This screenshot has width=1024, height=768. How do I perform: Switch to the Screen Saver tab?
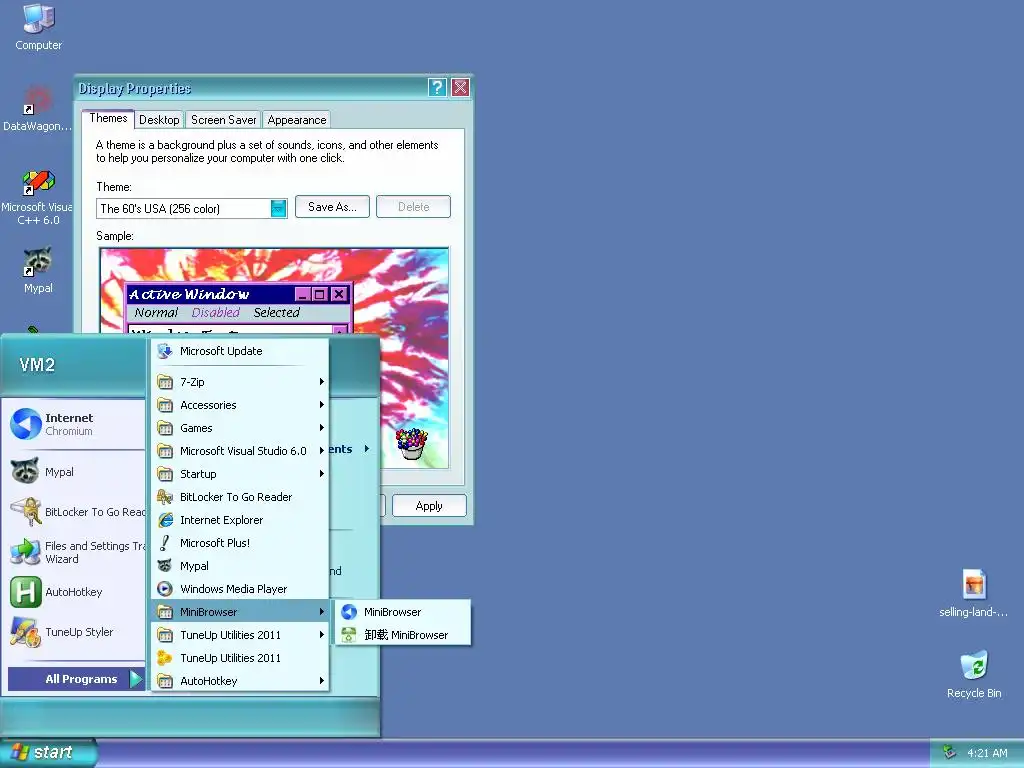(223, 120)
